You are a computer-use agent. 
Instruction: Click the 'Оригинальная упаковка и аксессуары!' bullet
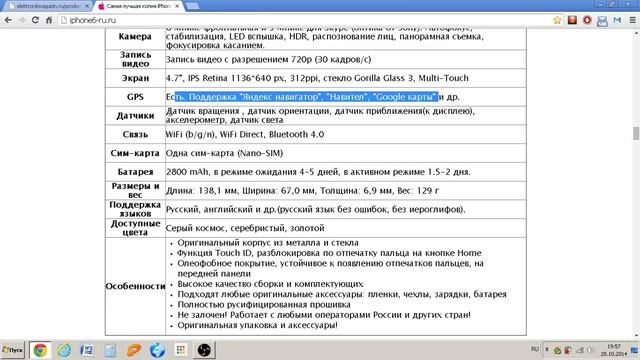pyautogui.click(x=257, y=325)
